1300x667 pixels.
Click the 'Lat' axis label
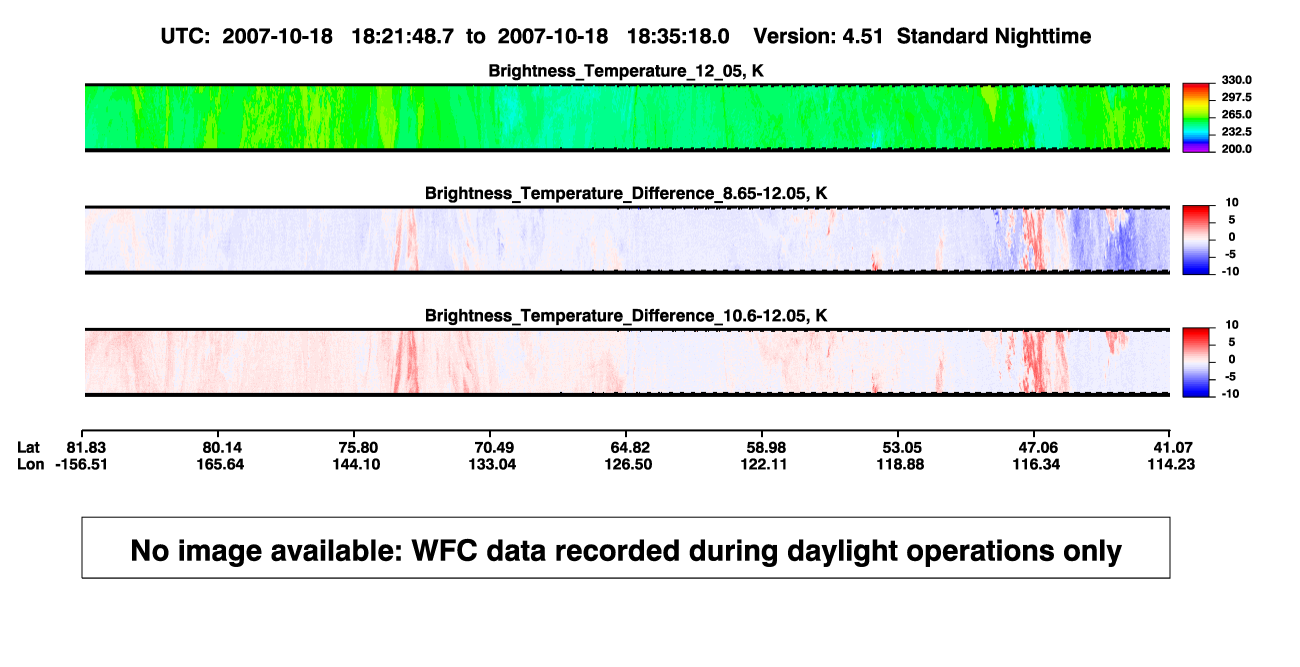point(31,447)
